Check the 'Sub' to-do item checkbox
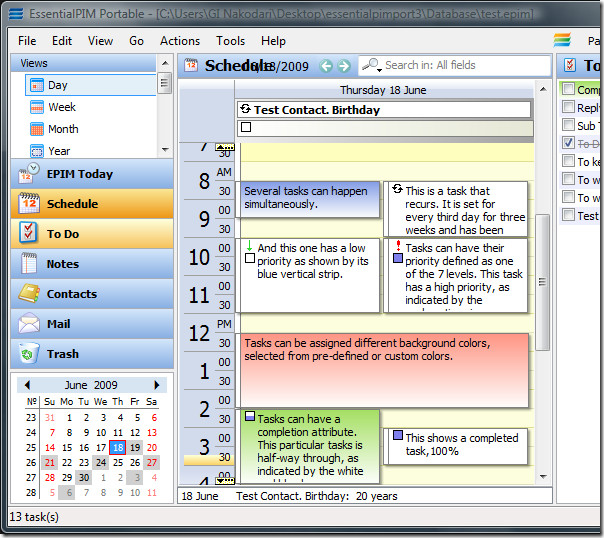The image size is (604, 538). [568, 125]
